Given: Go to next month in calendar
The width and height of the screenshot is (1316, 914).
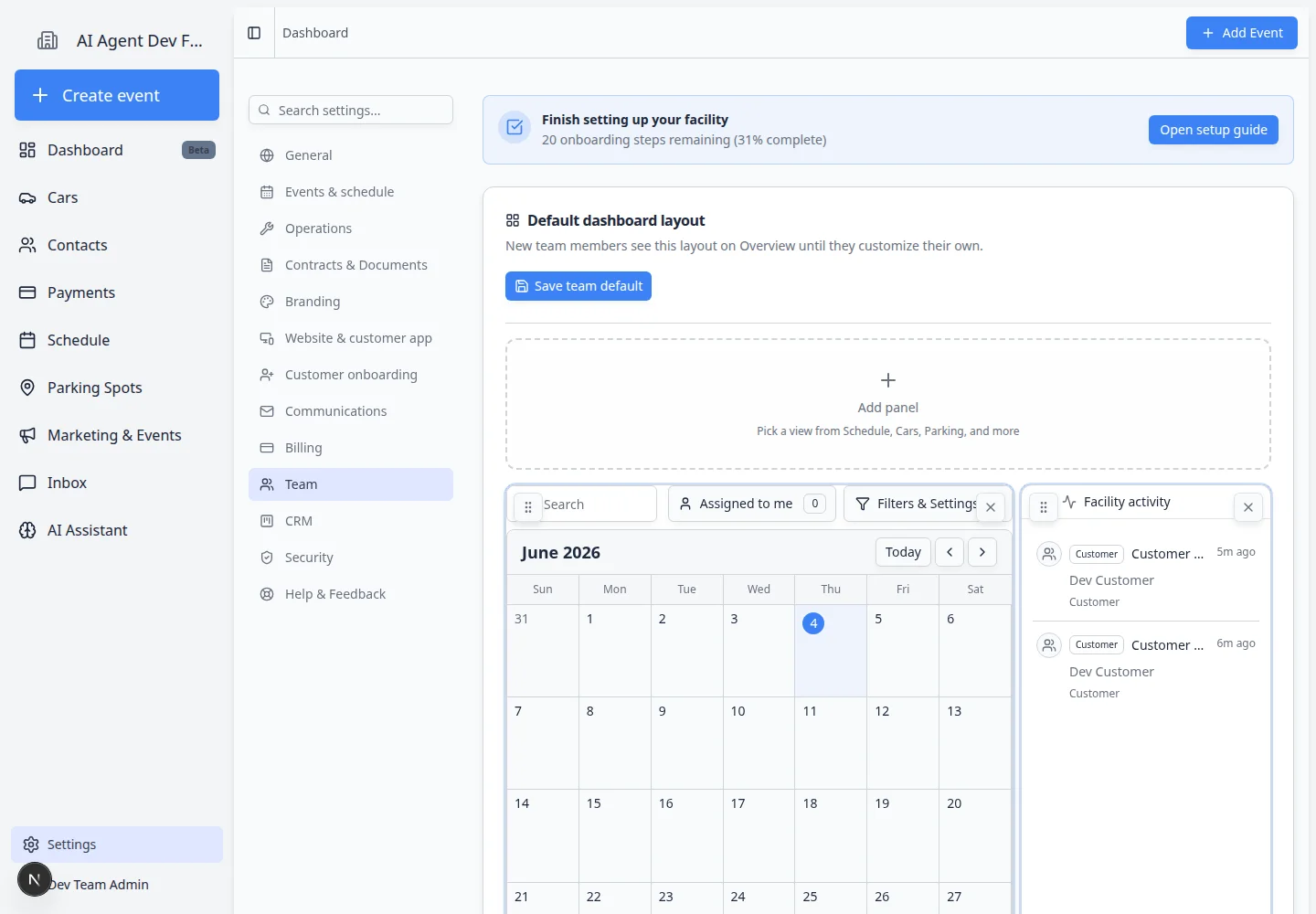Looking at the screenshot, I should point(982,552).
